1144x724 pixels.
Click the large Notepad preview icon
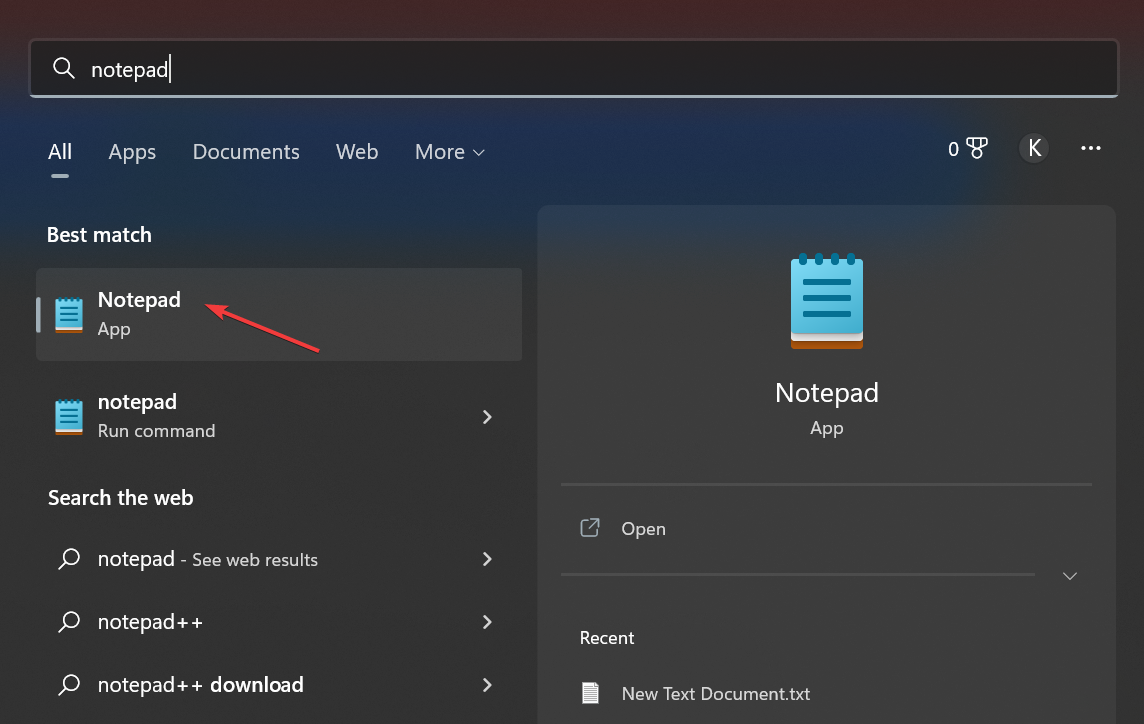click(826, 300)
